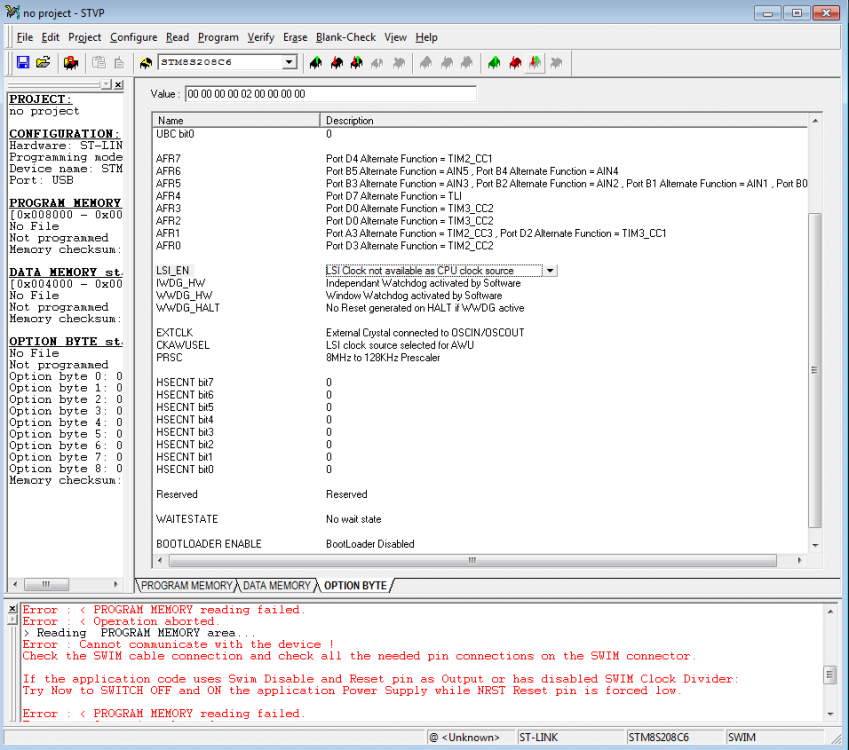Click the first green-arrow chip icon right of device dropdown
849x750 pixels.
[316, 62]
